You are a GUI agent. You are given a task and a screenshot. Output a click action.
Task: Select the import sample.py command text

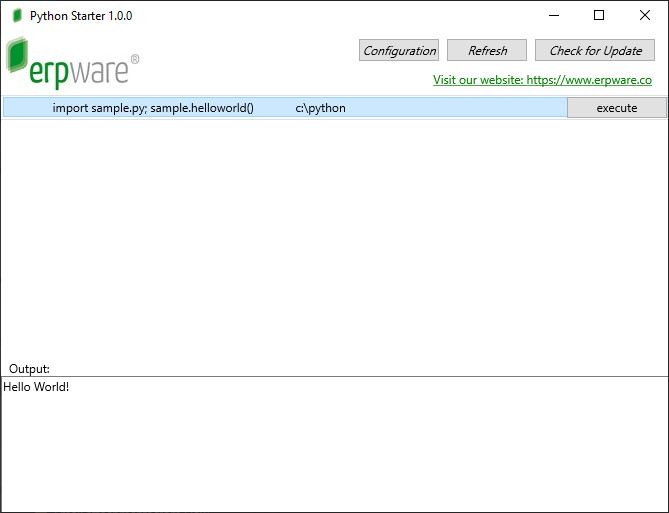(153, 108)
